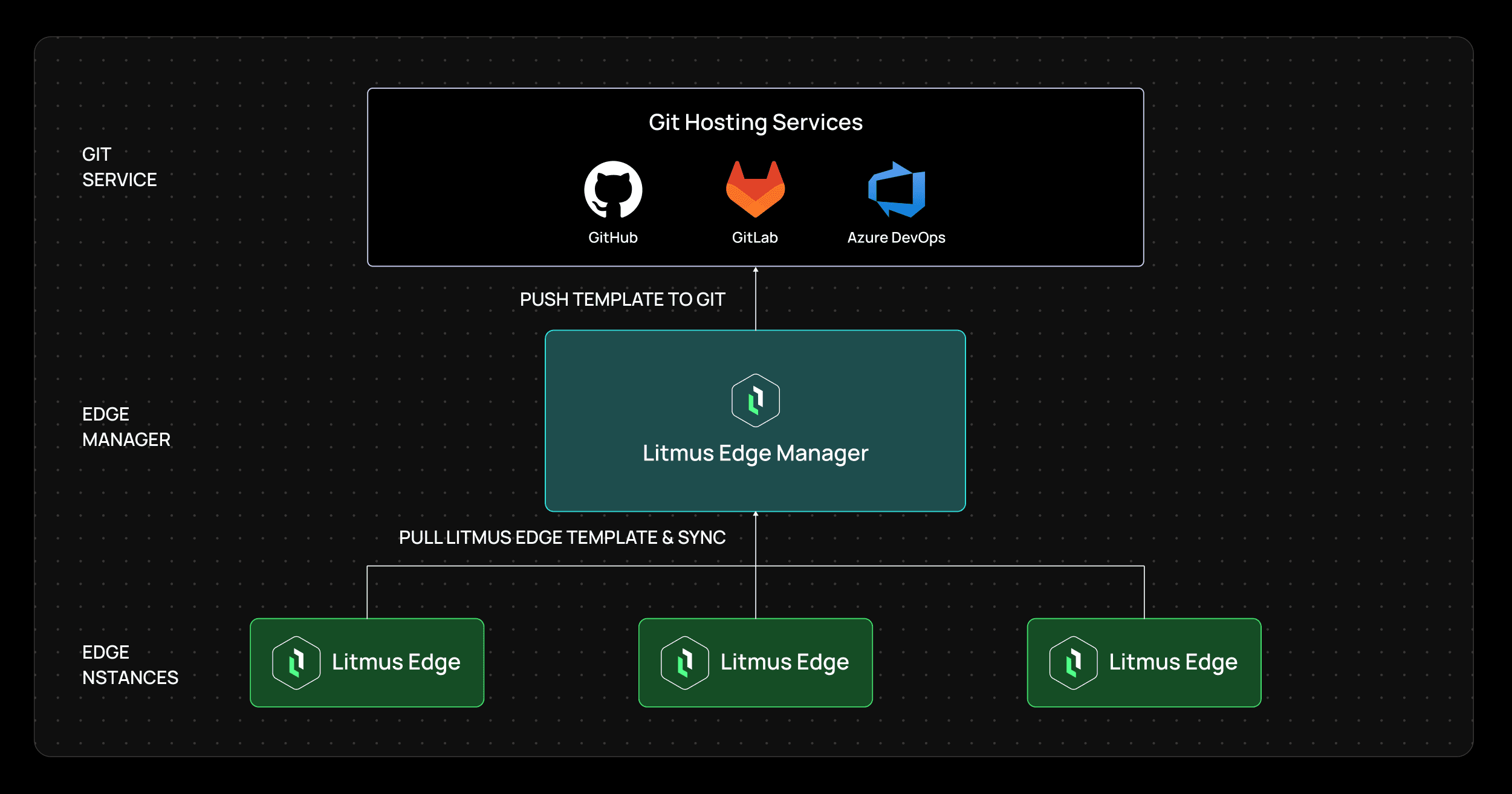This screenshot has height=794, width=1512.
Task: Click the 'EDGE NSTANCES' row label
Action: tap(130, 665)
